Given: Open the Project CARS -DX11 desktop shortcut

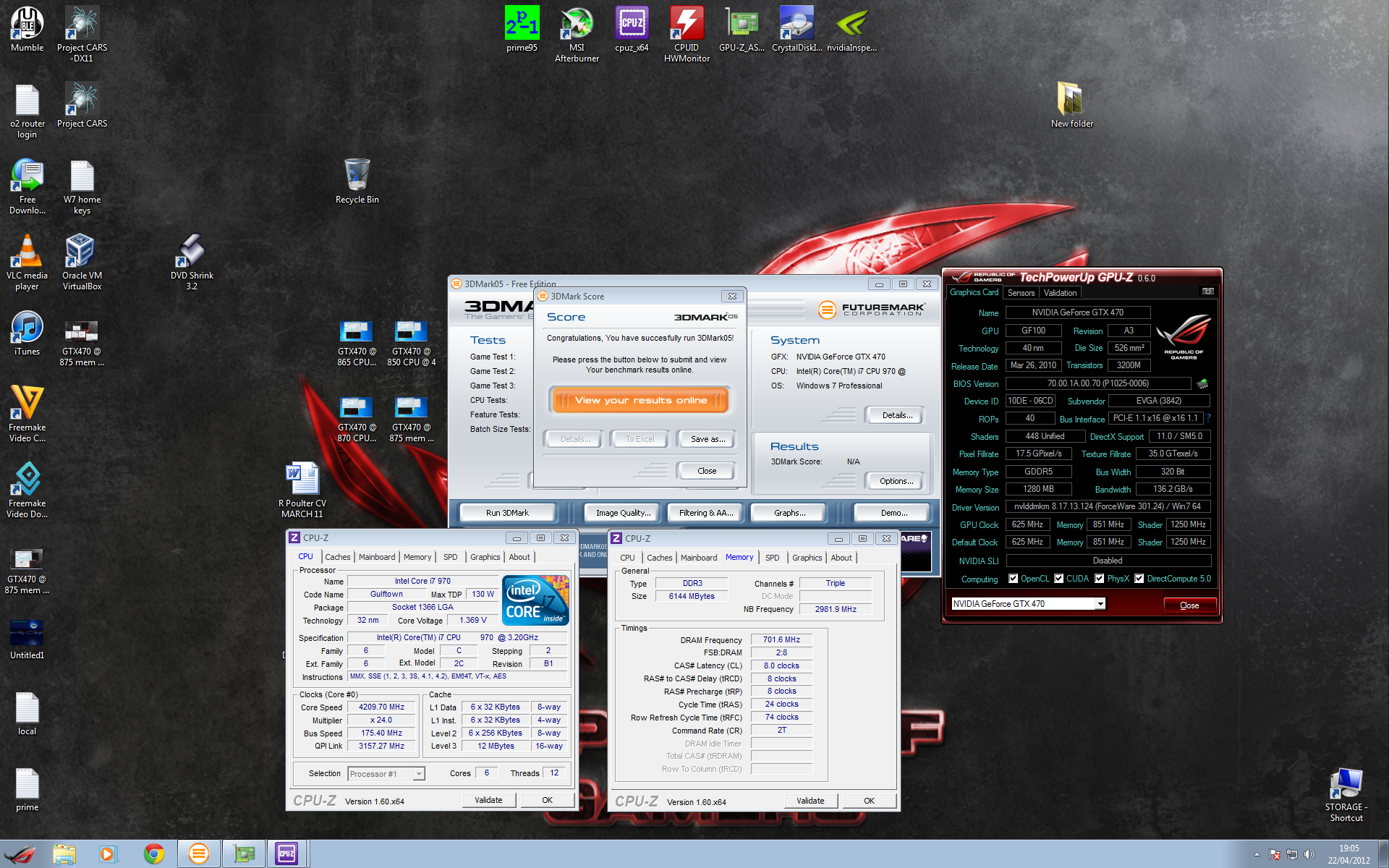Looking at the screenshot, I should (82, 33).
